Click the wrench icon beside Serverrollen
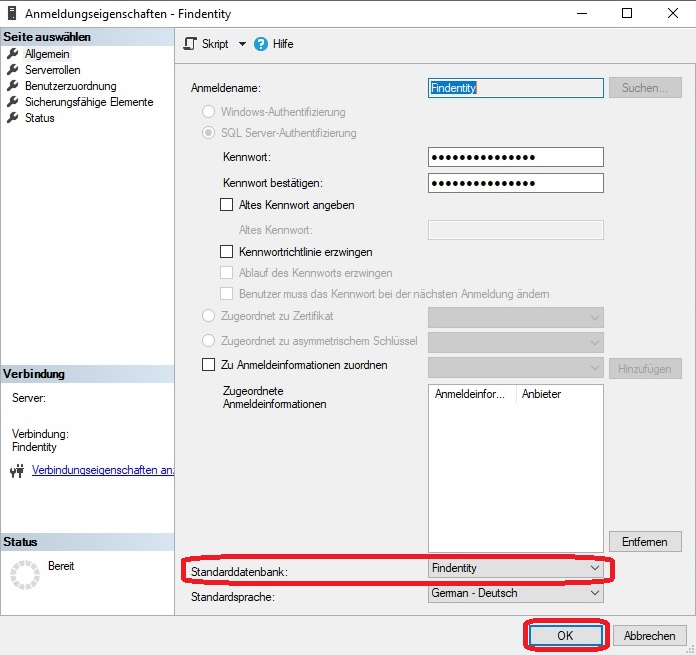This screenshot has width=696, height=655. pos(12,70)
